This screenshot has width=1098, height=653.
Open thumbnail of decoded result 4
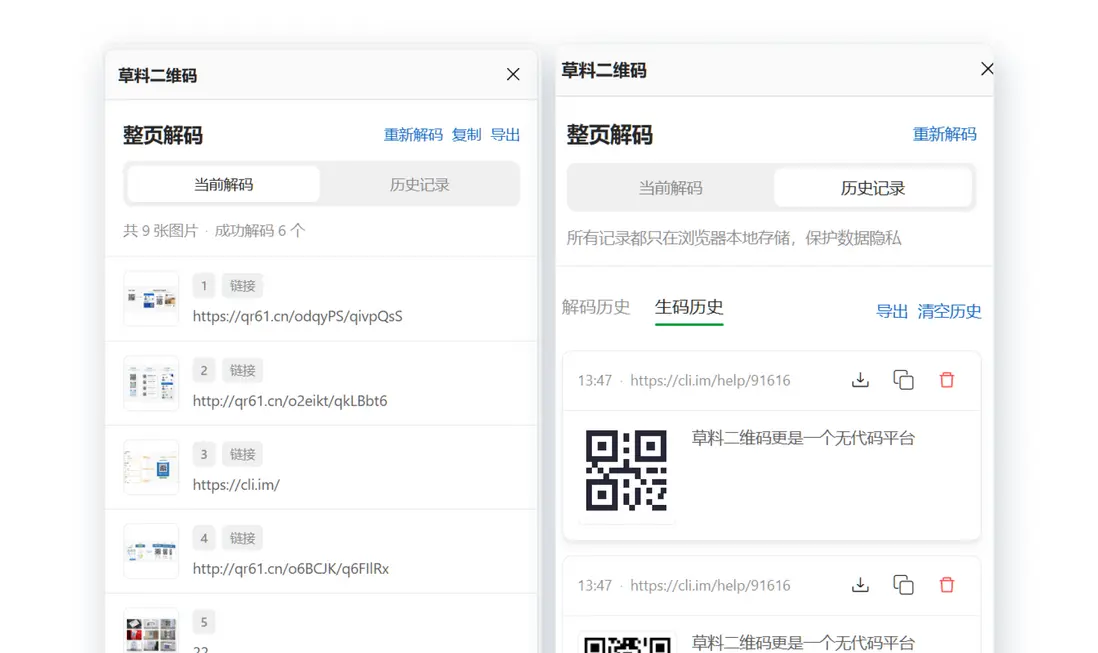pyautogui.click(x=151, y=552)
